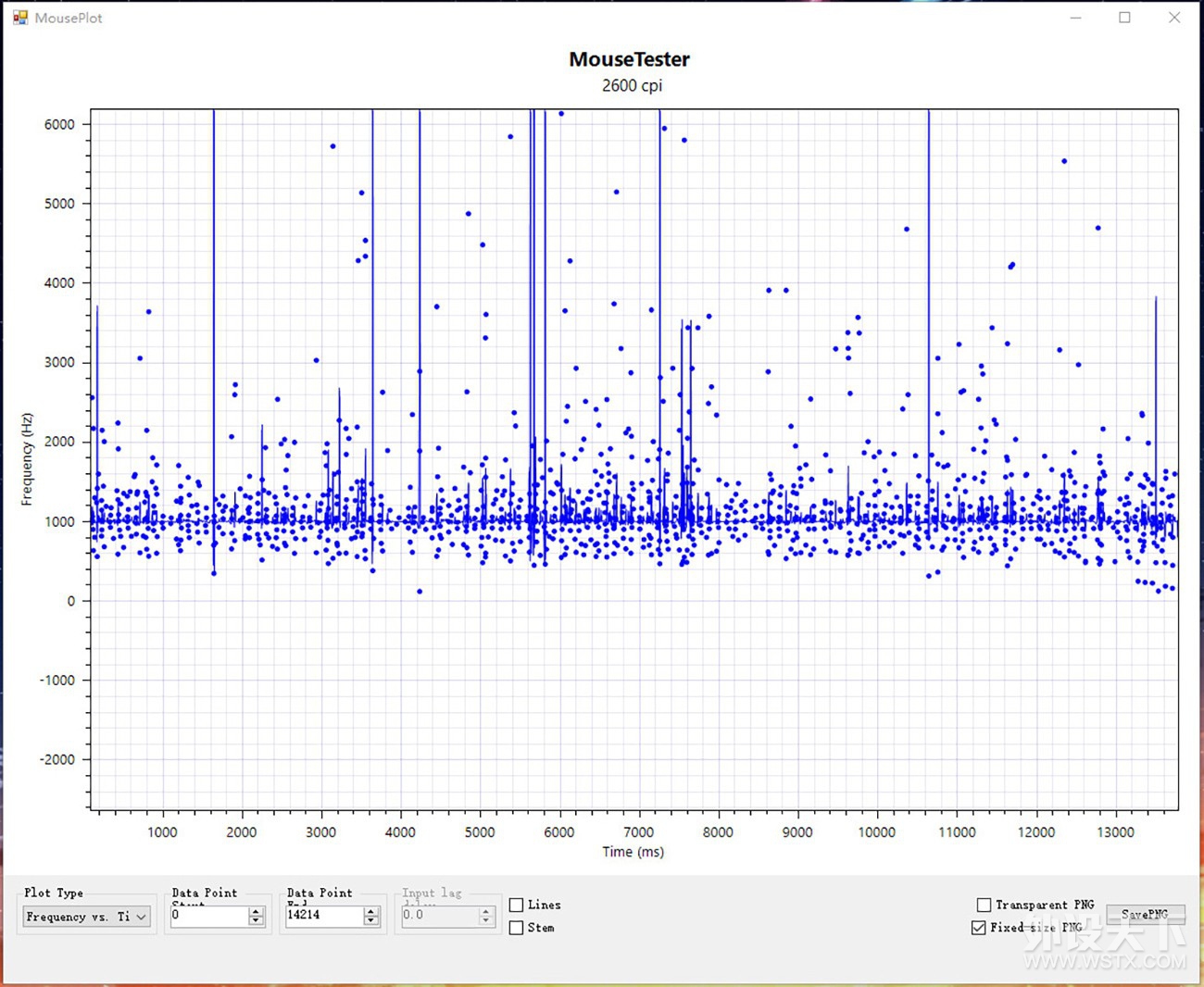Click the -2000 label on the frequency axis
Viewport: 1204px width, 987px height.
(x=56, y=759)
